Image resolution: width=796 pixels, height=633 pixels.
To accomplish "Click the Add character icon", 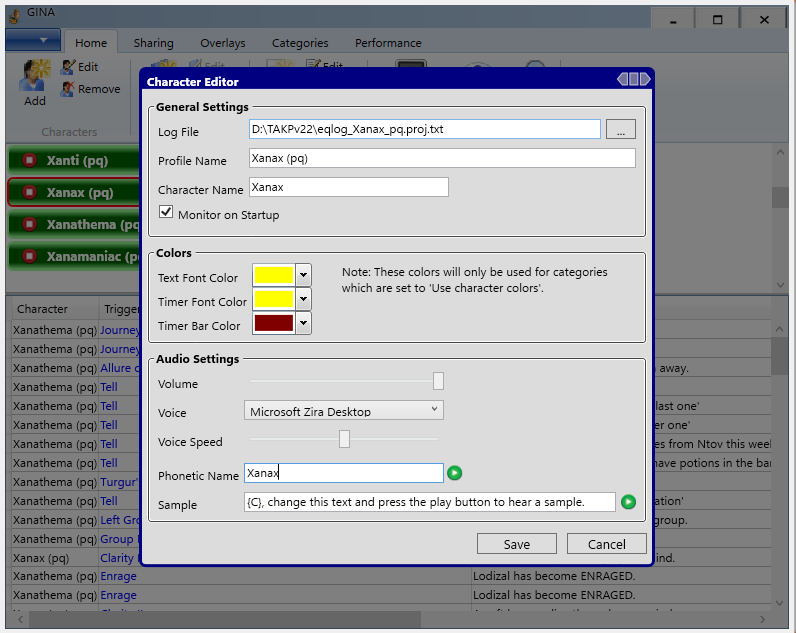I will (35, 78).
